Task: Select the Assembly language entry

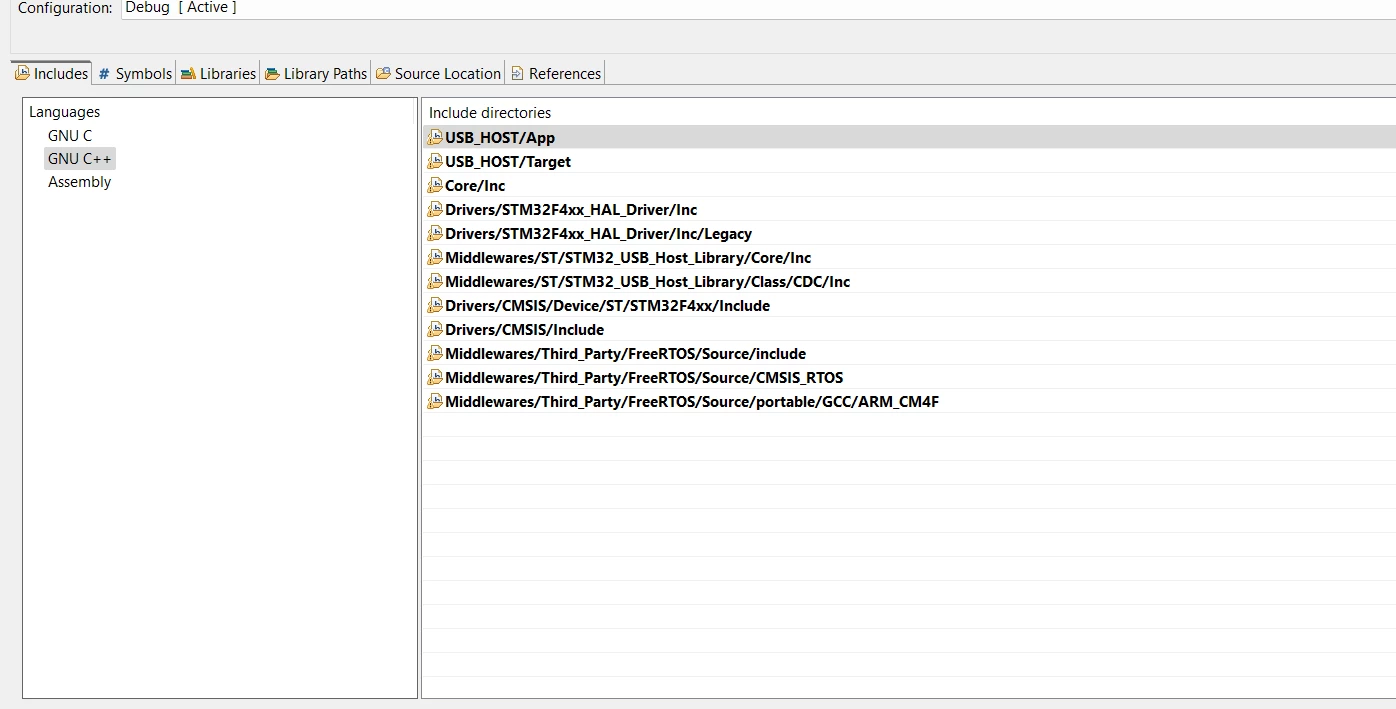Action: (79, 182)
